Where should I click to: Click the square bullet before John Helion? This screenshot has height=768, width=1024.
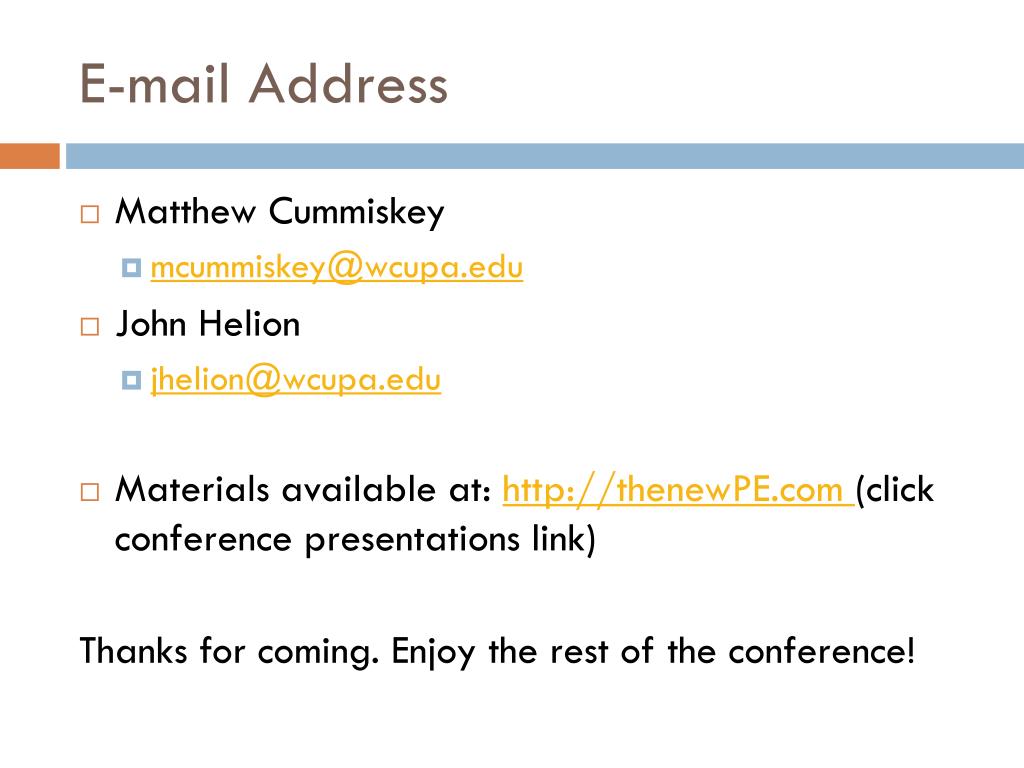90,327
